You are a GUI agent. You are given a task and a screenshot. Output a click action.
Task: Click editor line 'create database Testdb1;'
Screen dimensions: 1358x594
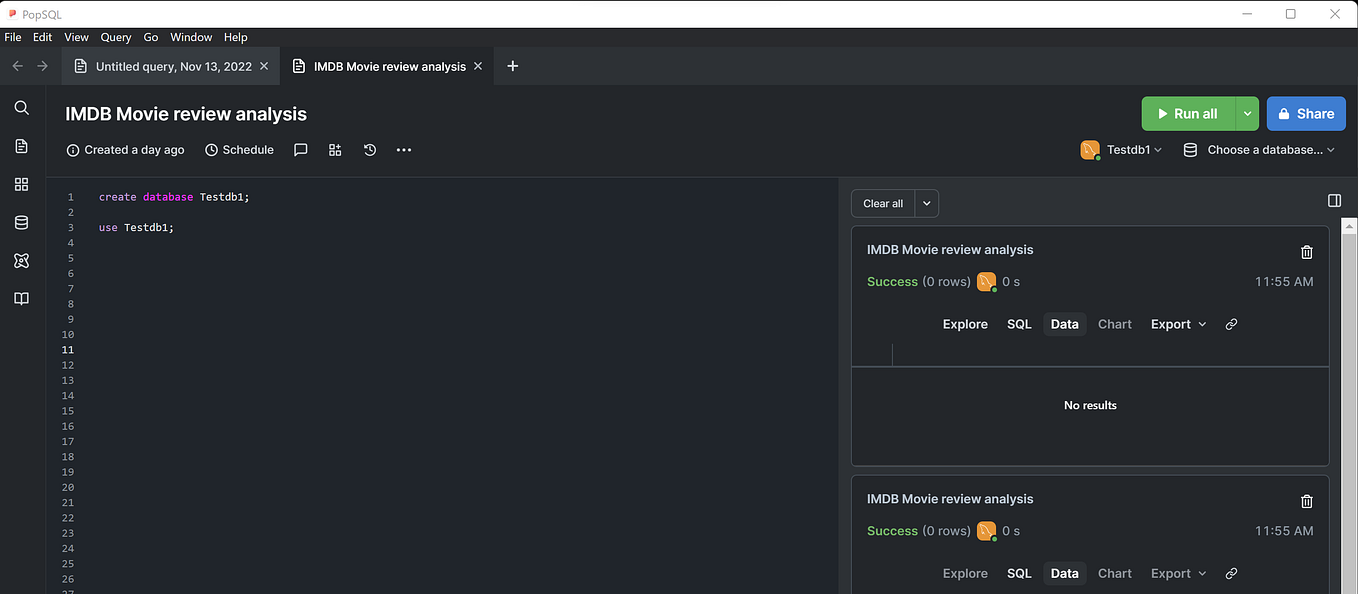click(174, 197)
